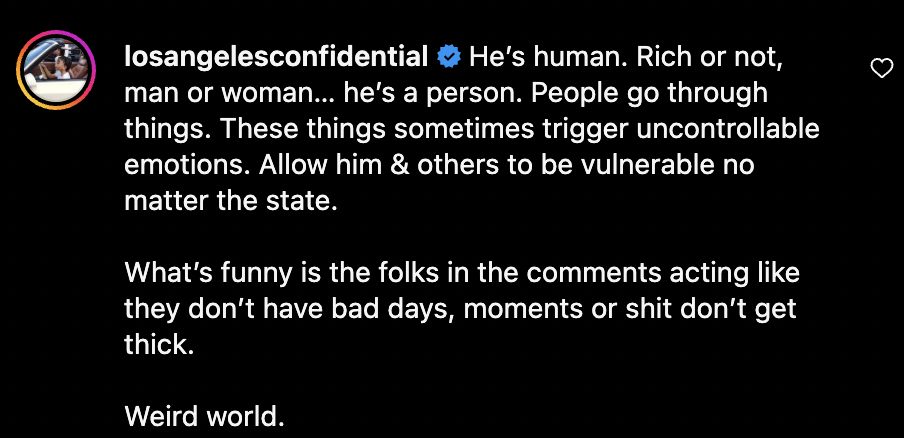Viewport: 904px width, 438px height.
Task: Click the phrase "People go through"
Action: click(649, 94)
